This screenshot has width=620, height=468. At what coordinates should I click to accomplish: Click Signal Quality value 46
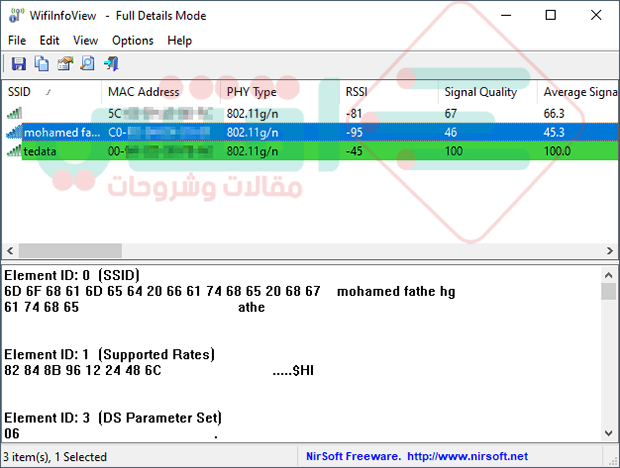[450, 132]
